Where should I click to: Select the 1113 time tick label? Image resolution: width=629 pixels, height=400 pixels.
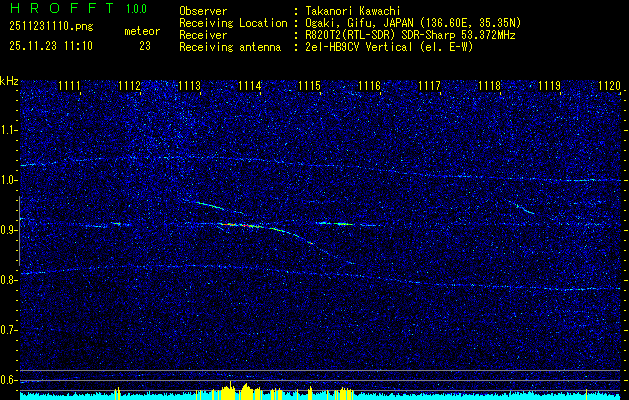tap(189, 85)
